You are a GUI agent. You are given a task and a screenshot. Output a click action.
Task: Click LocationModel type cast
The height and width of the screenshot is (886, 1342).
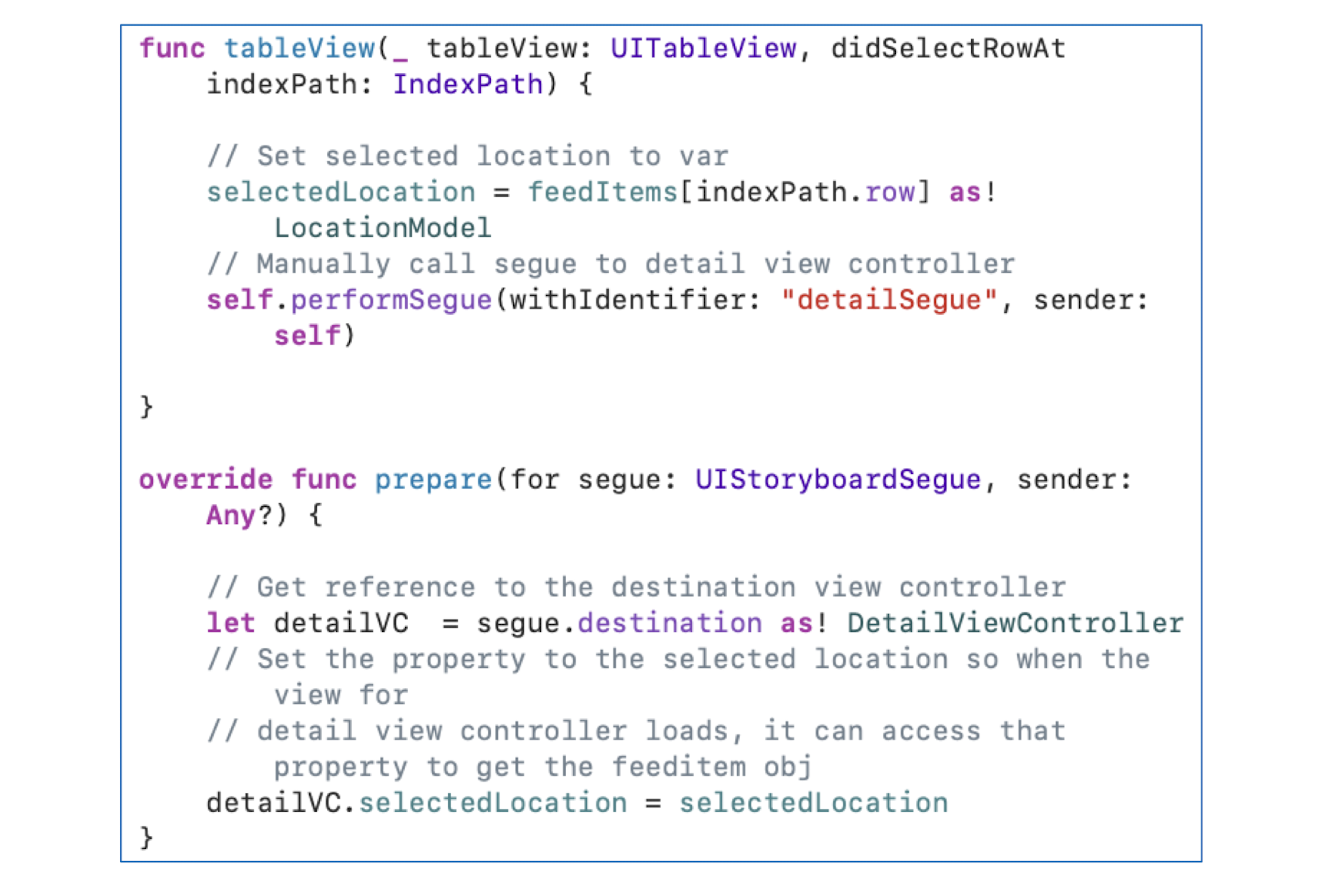(383, 228)
